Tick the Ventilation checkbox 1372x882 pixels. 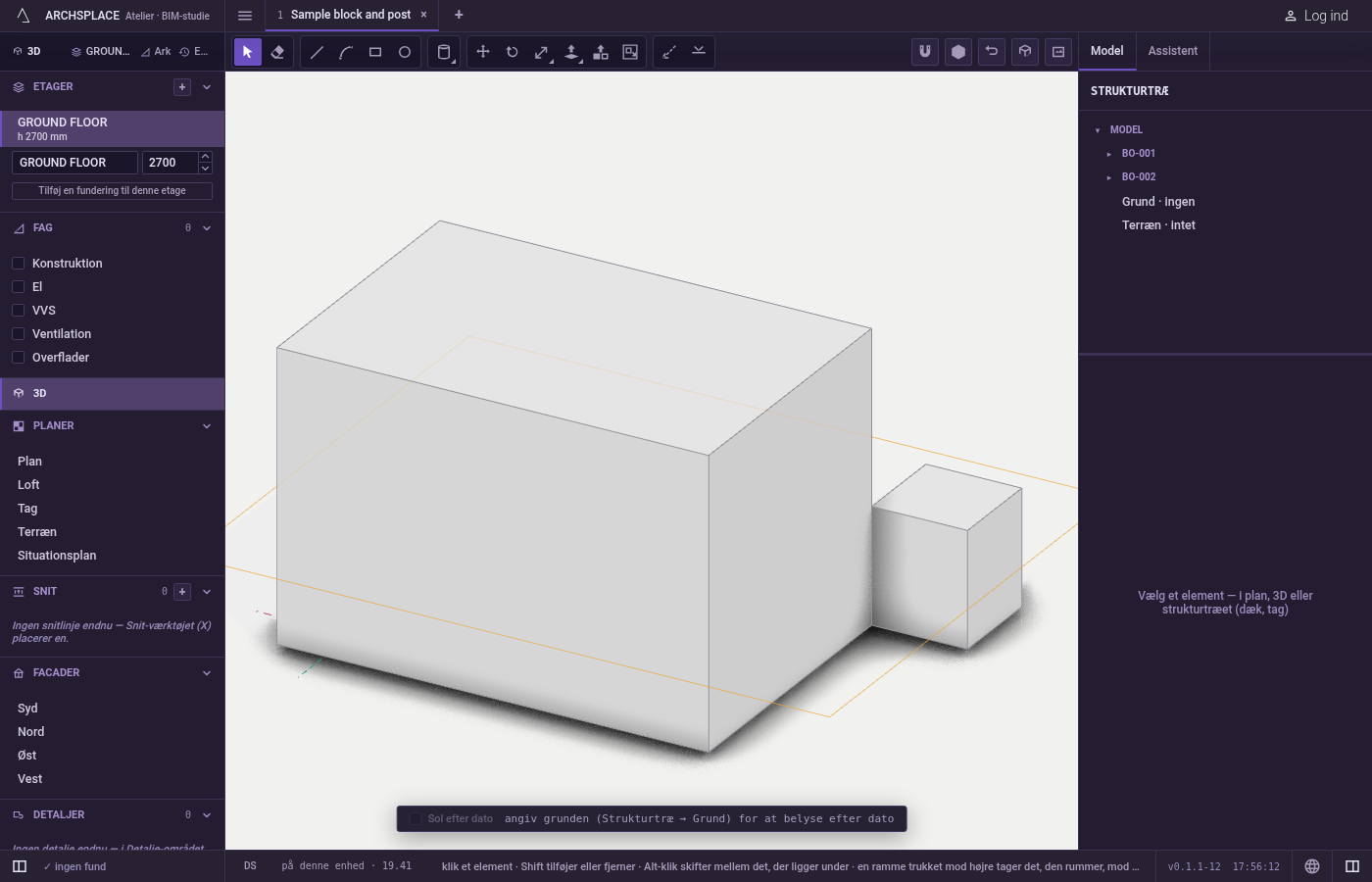click(x=18, y=334)
